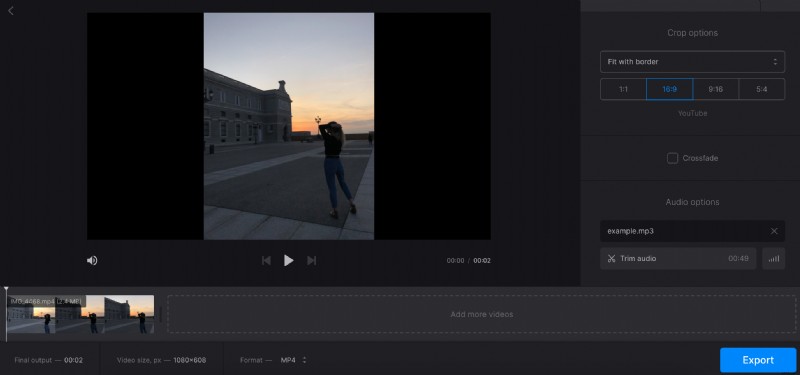Image resolution: width=800 pixels, height=375 pixels.
Task: Select the 9:16 aspect ratio
Action: 715,89
